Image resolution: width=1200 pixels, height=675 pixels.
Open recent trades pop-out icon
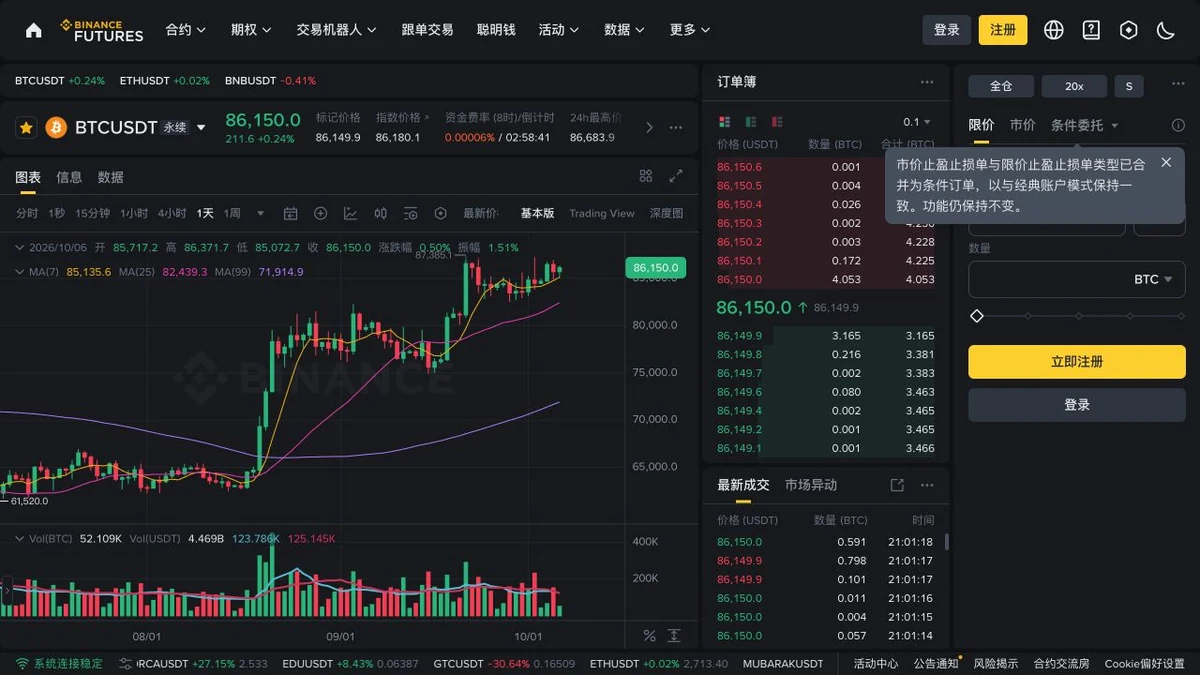pyautogui.click(x=897, y=485)
